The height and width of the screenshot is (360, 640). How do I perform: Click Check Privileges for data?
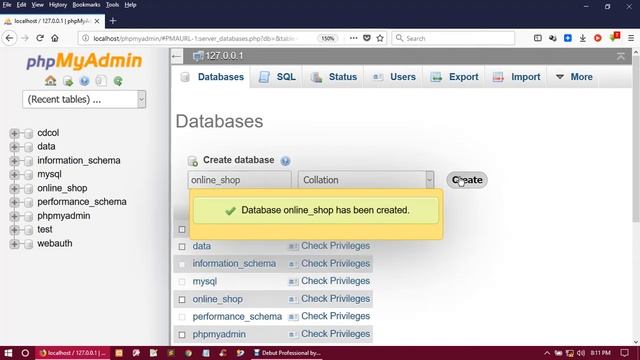(x=335, y=246)
